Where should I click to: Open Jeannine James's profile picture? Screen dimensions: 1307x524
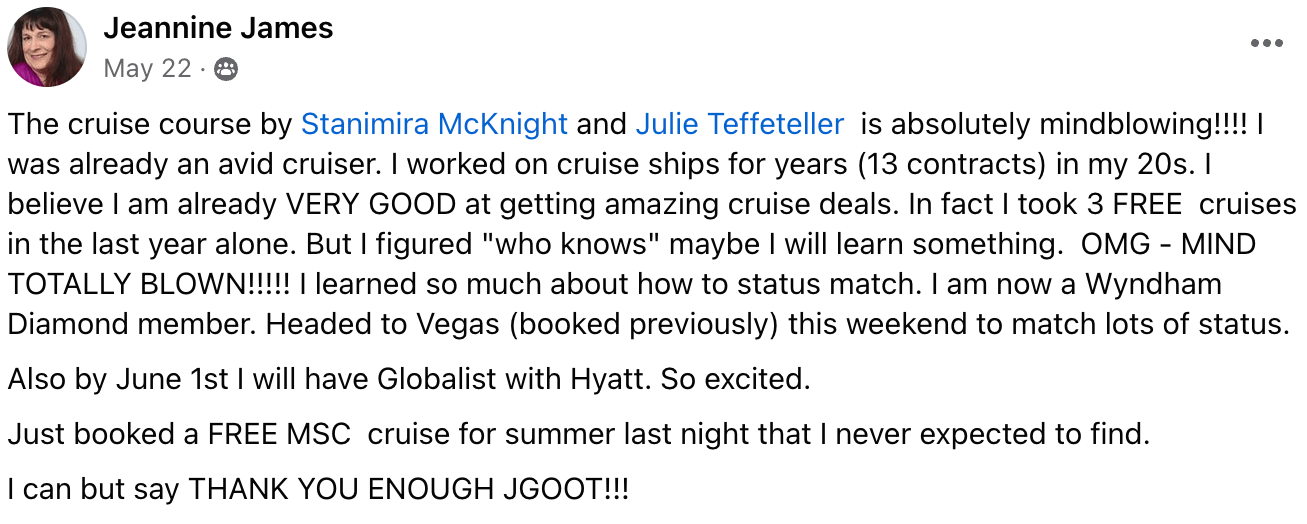coord(47,47)
